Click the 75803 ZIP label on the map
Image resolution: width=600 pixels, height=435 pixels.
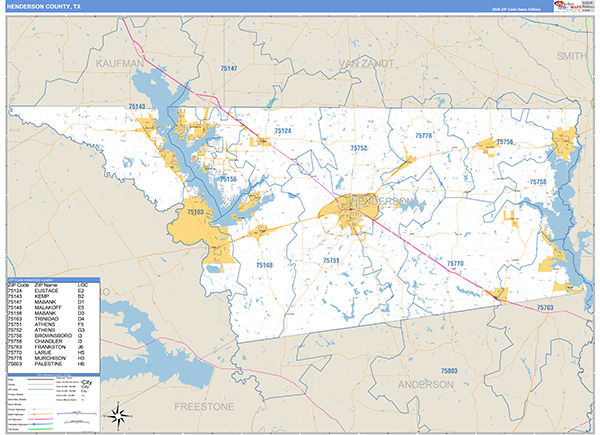pos(449,371)
